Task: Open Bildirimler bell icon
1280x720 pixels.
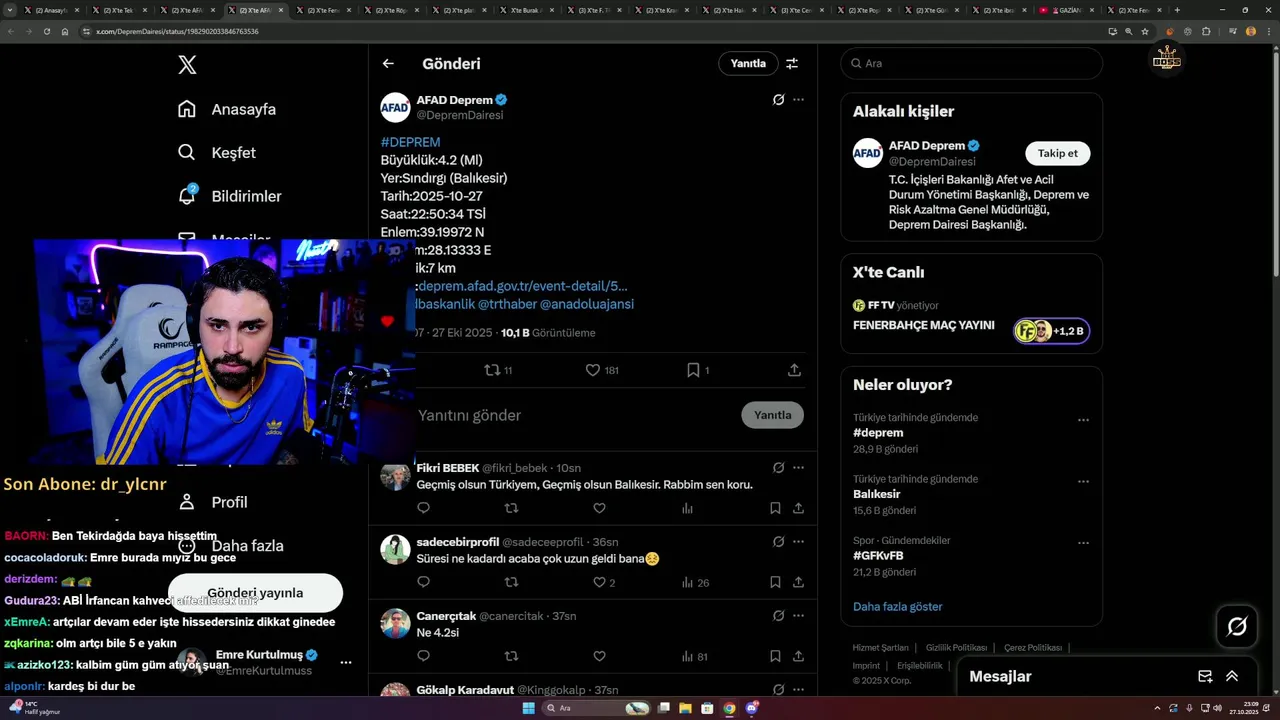Action: click(x=187, y=196)
